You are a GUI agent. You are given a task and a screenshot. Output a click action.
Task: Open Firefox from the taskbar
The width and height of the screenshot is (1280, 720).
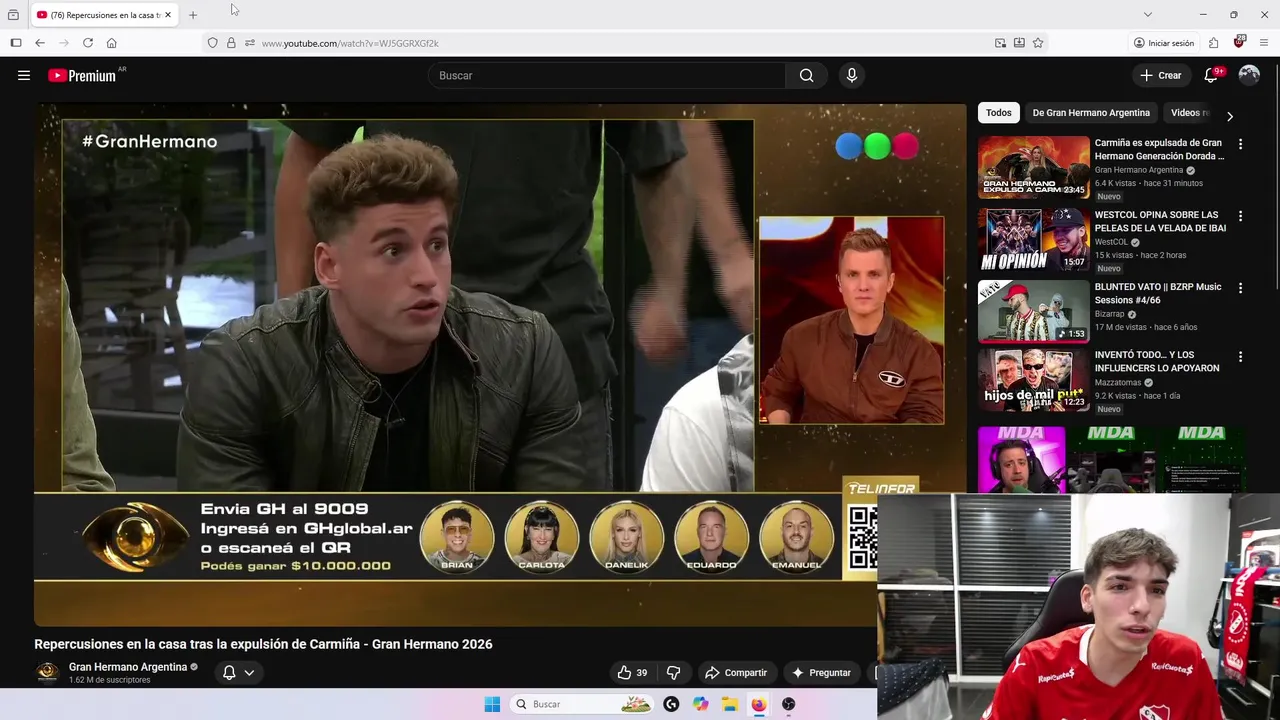pos(759,704)
